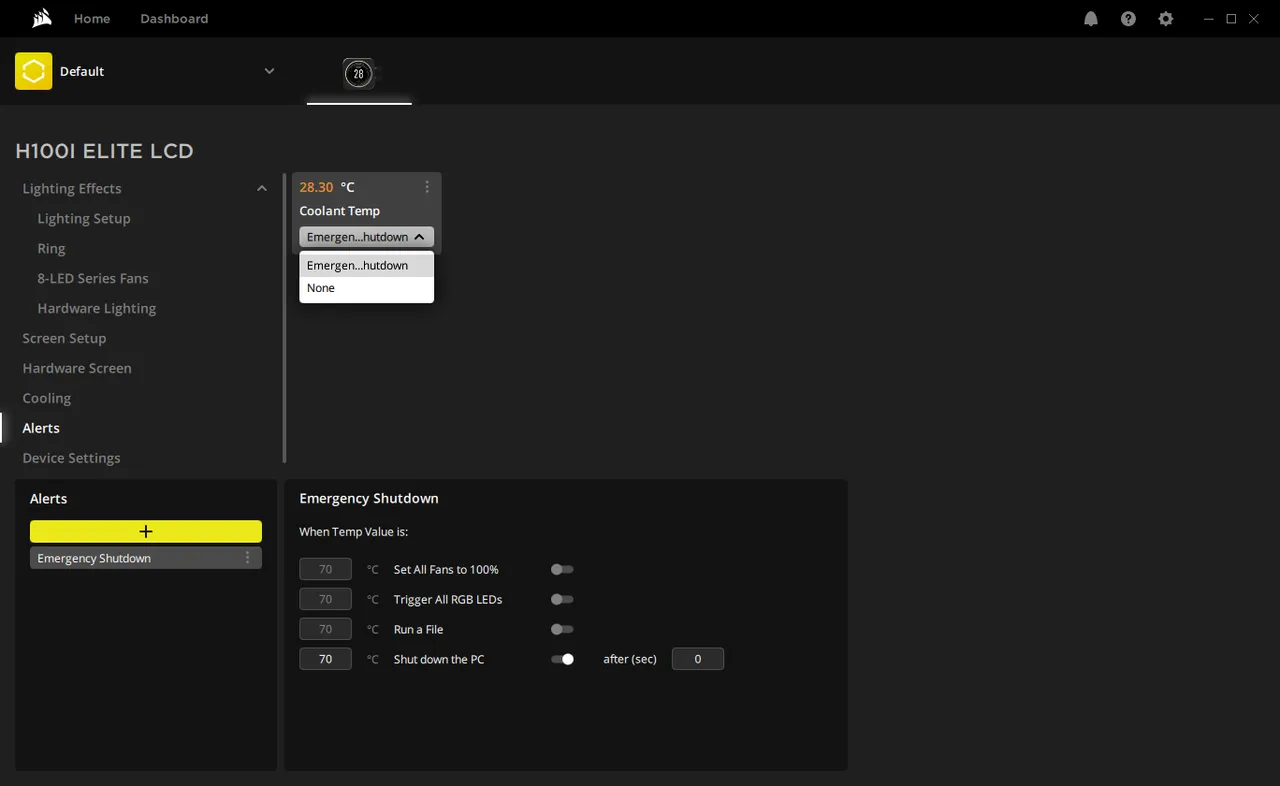This screenshot has height=786, width=1280.
Task: Open the notifications bell
Action: tap(1091, 19)
